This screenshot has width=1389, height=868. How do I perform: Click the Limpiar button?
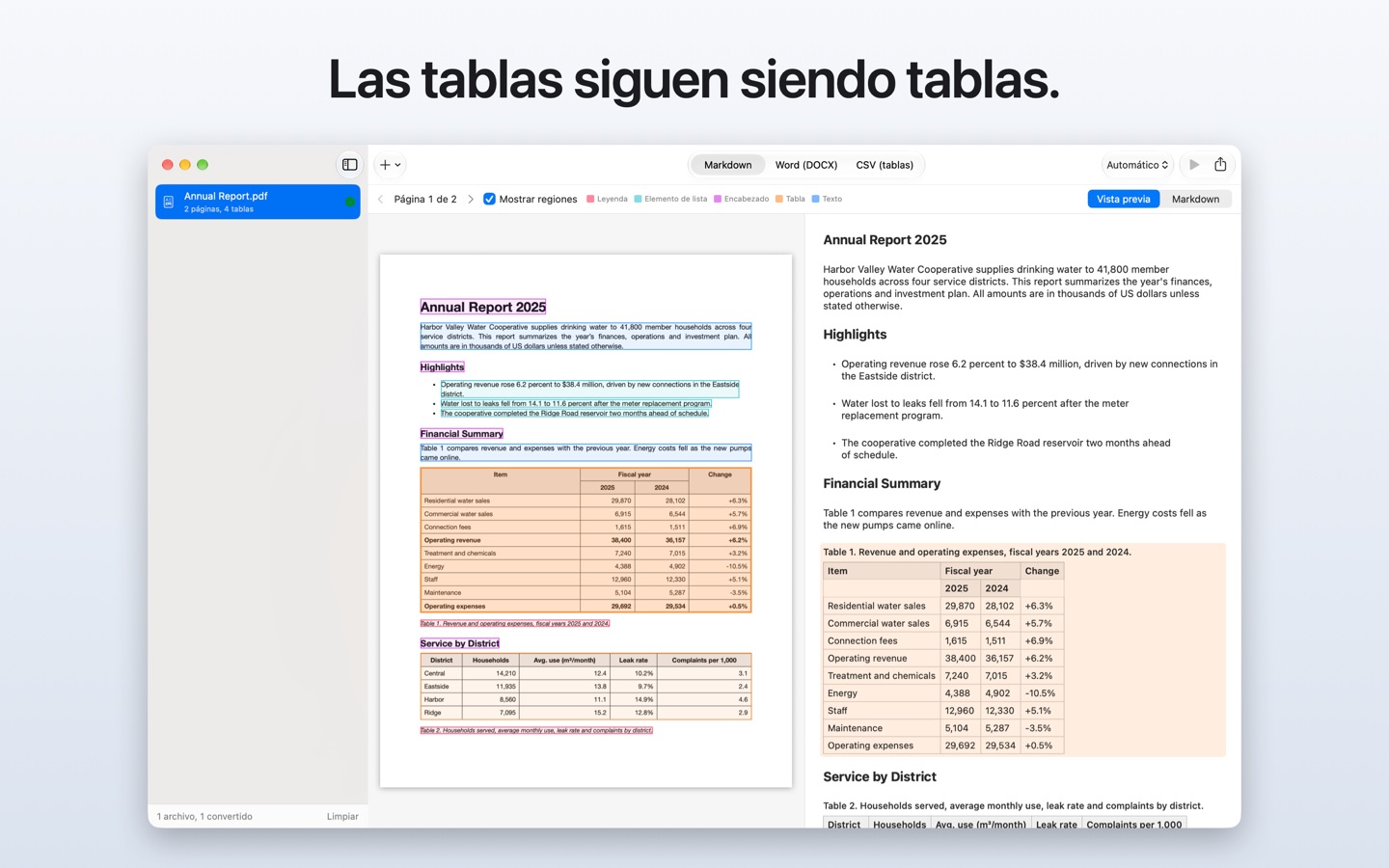click(342, 816)
